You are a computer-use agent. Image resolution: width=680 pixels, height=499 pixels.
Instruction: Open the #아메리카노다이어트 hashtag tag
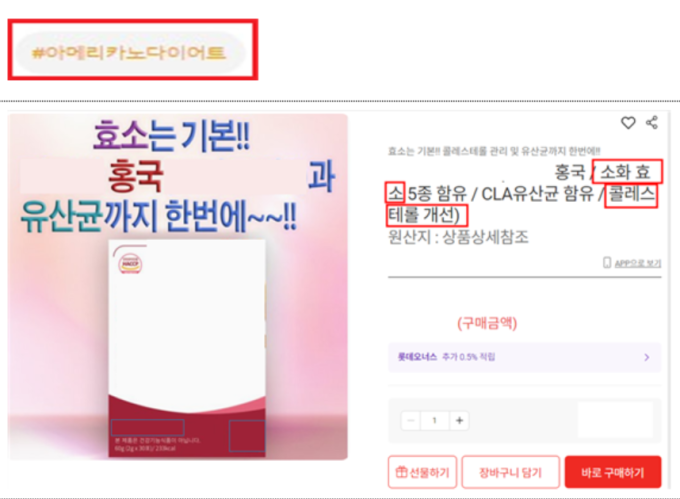pyautogui.click(x=129, y=53)
